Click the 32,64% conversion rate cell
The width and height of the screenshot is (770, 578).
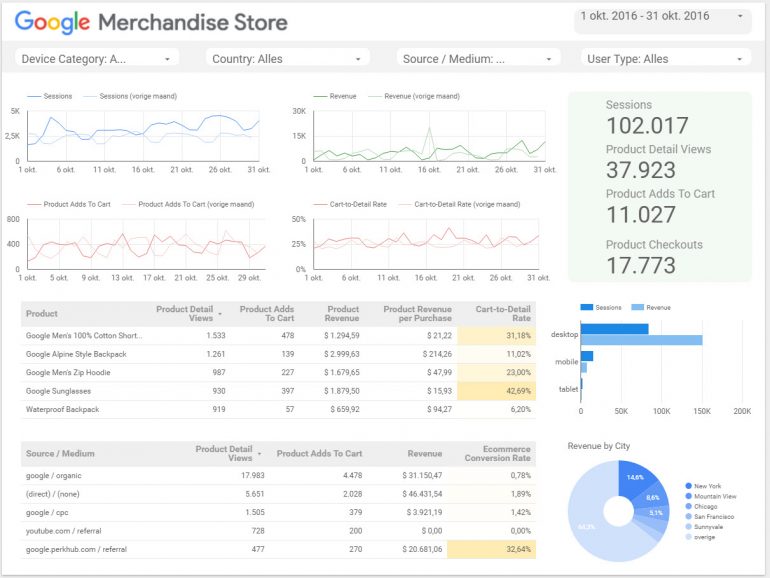coord(491,549)
